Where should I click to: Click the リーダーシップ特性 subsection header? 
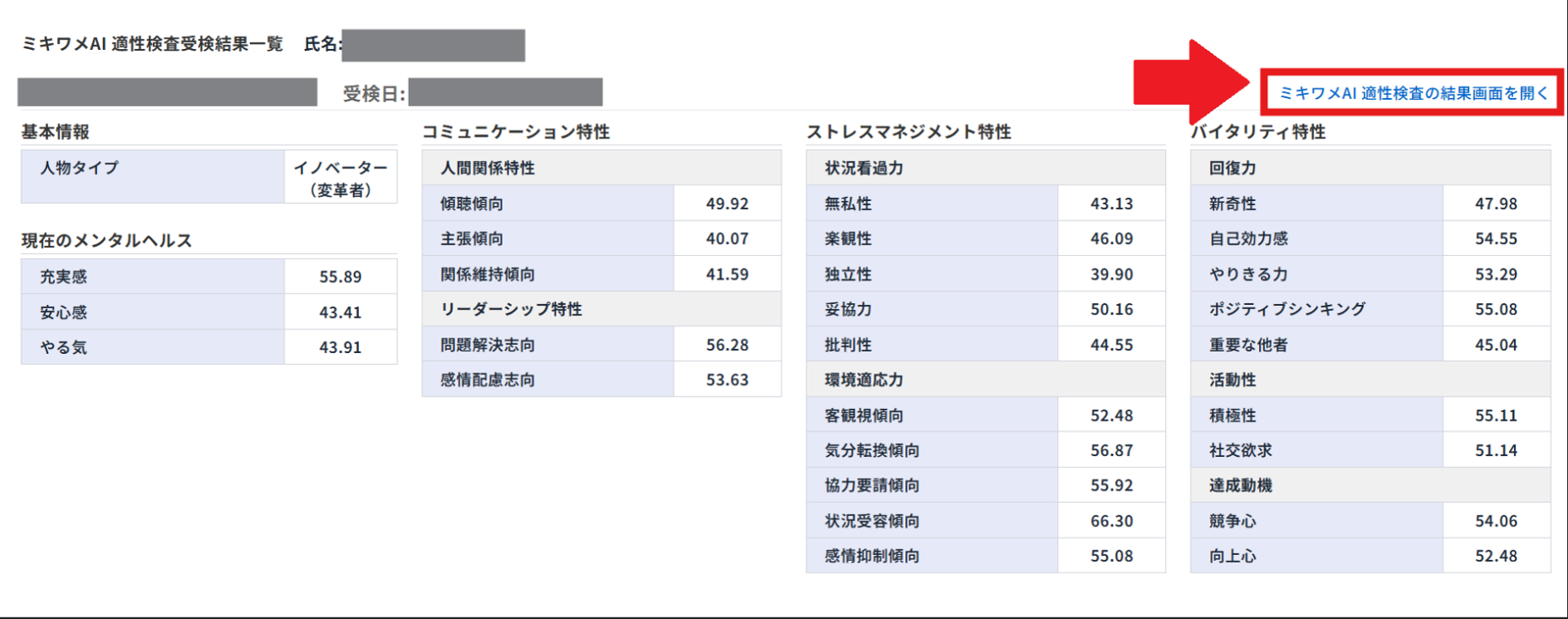coord(511,309)
